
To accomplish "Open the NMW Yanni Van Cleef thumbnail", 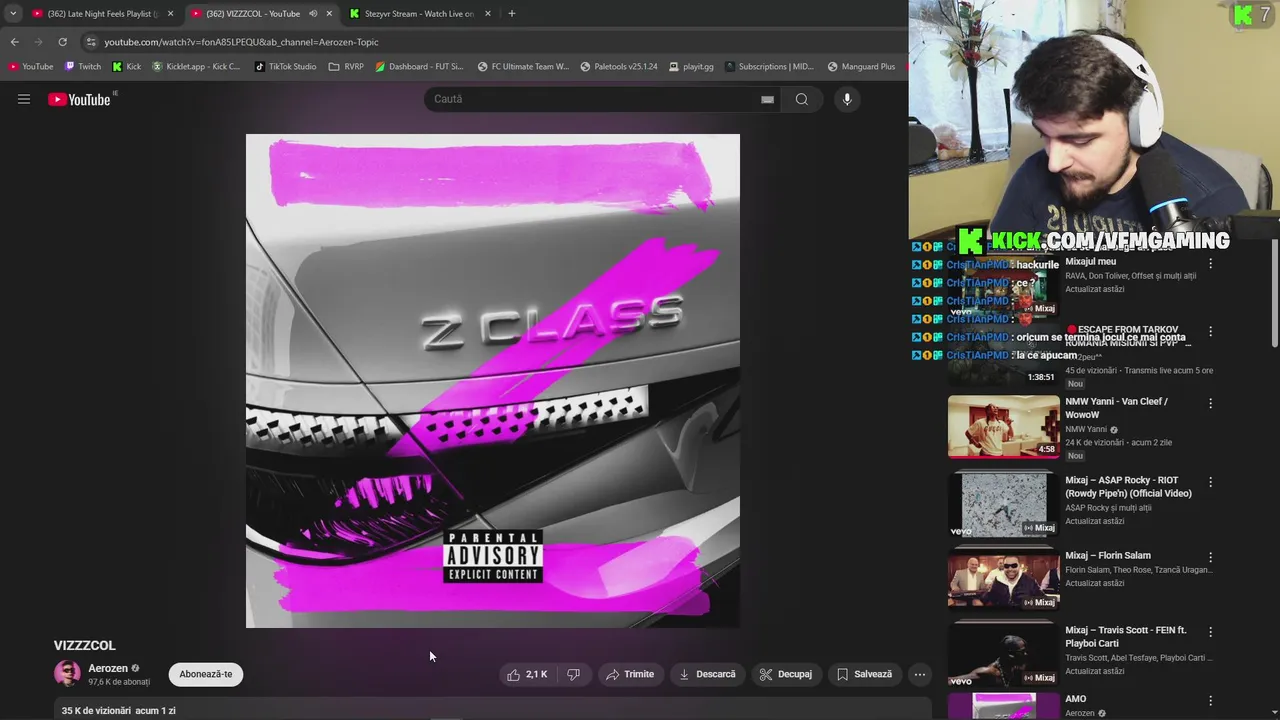I will (x=1004, y=426).
